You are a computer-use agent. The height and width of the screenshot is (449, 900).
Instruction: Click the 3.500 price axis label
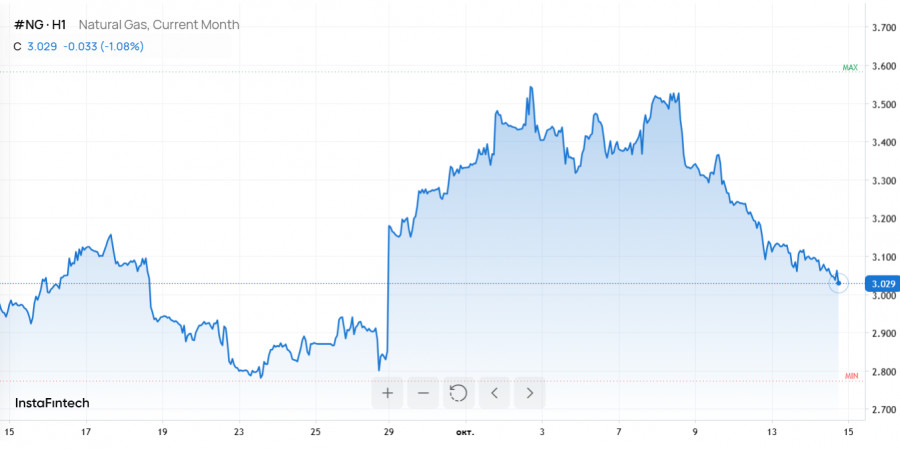click(881, 104)
